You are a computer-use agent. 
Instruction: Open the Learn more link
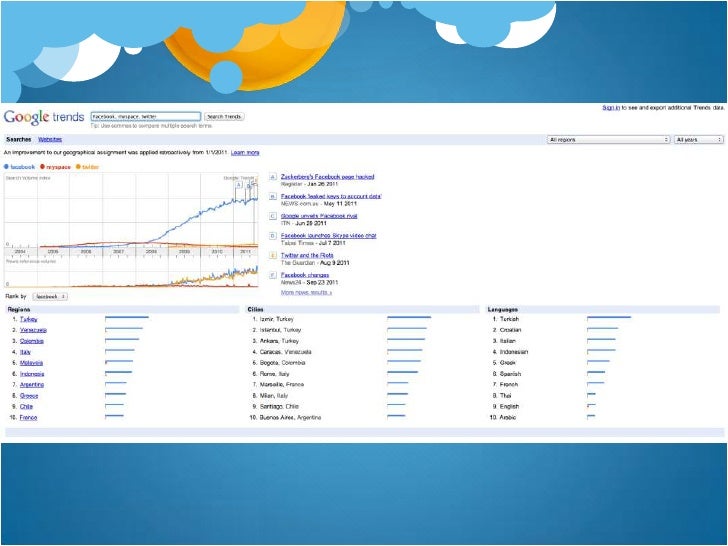245,153
